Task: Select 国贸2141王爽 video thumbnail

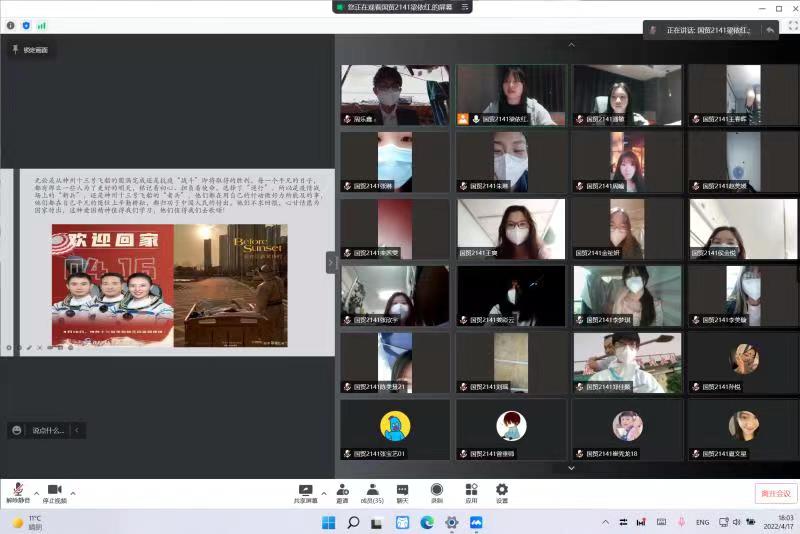Action: tap(511, 229)
